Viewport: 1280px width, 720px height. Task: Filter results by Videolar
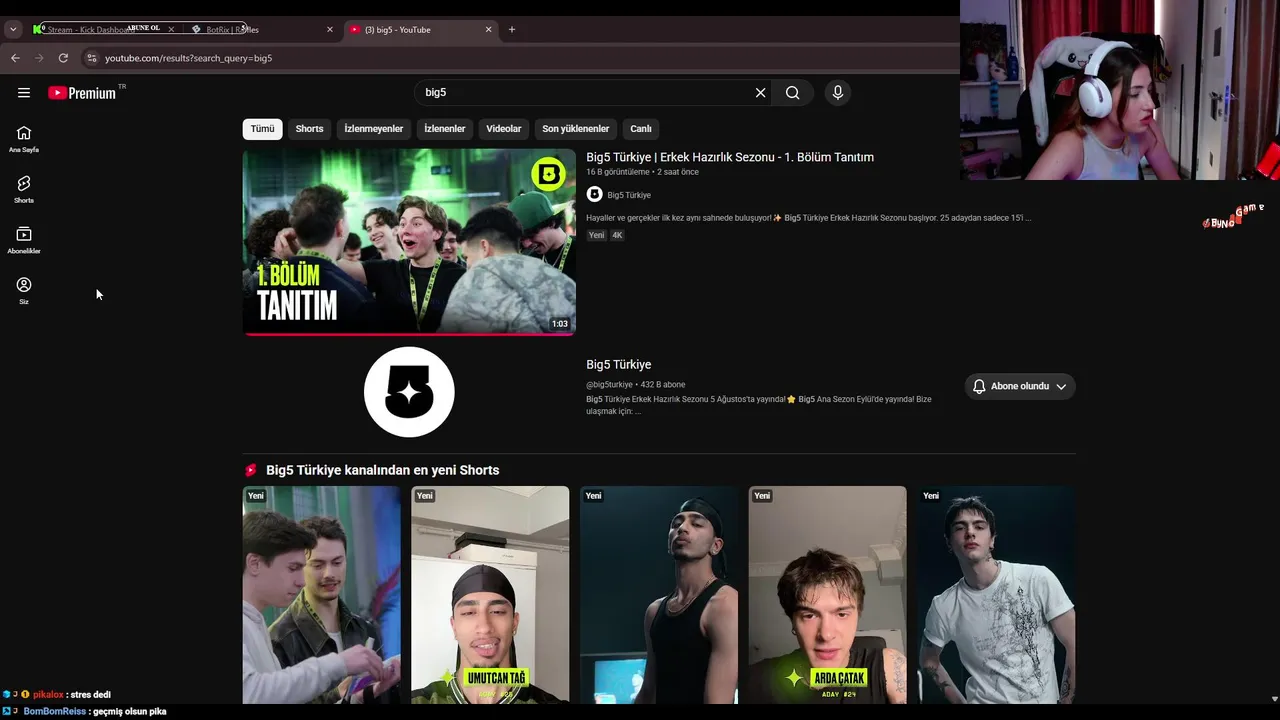(504, 129)
